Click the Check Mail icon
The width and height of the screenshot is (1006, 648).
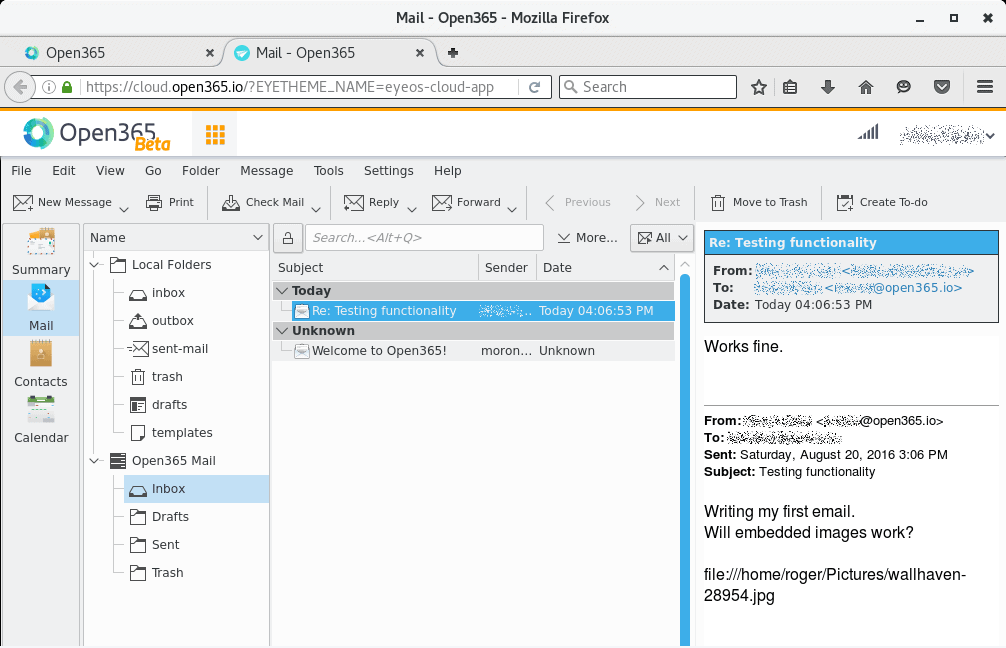[x=231, y=202]
